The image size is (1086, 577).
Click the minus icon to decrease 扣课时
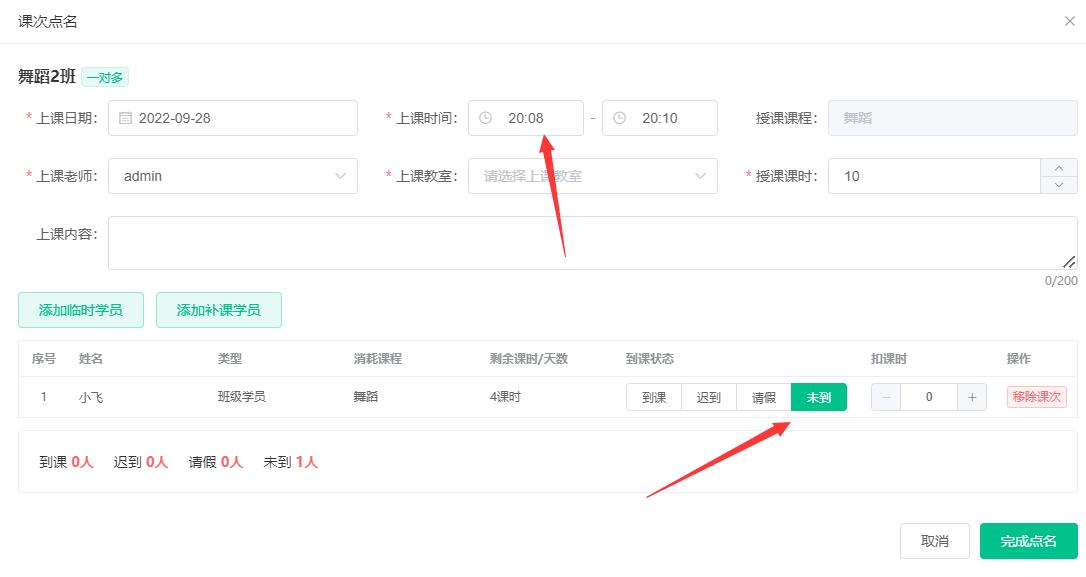[x=885, y=396]
